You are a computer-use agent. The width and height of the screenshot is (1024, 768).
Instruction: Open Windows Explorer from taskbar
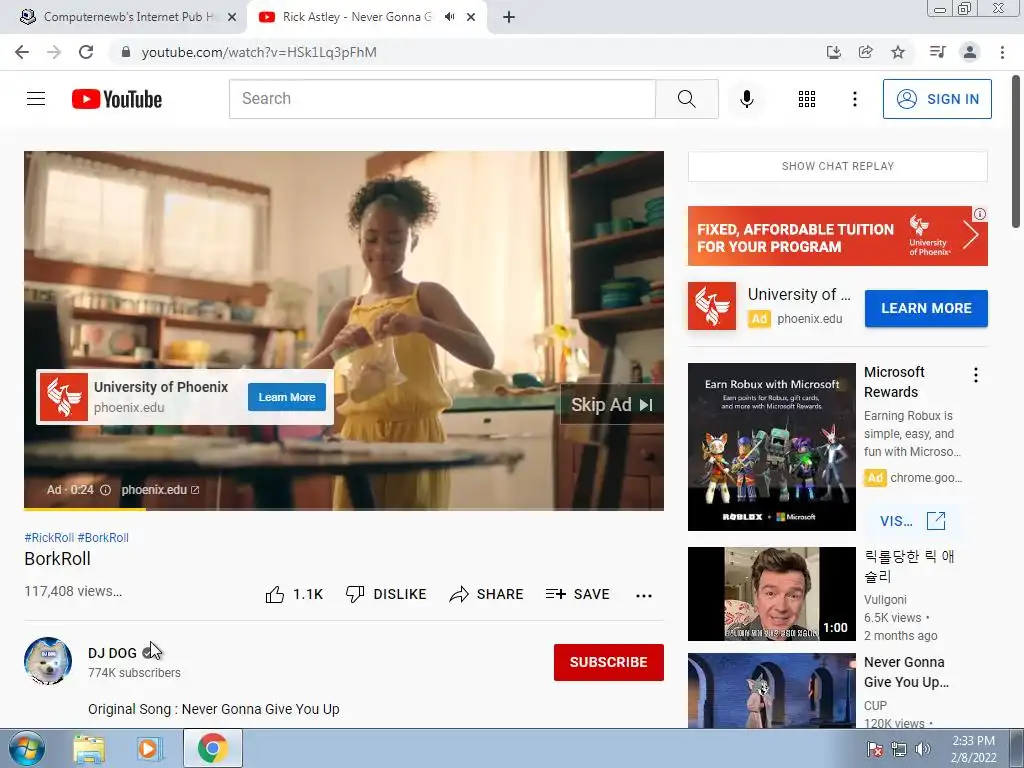click(x=89, y=748)
